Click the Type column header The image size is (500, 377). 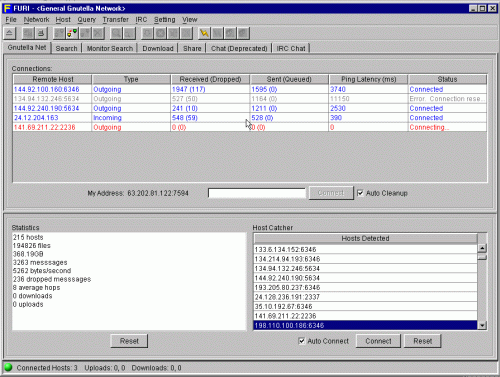[131, 79]
